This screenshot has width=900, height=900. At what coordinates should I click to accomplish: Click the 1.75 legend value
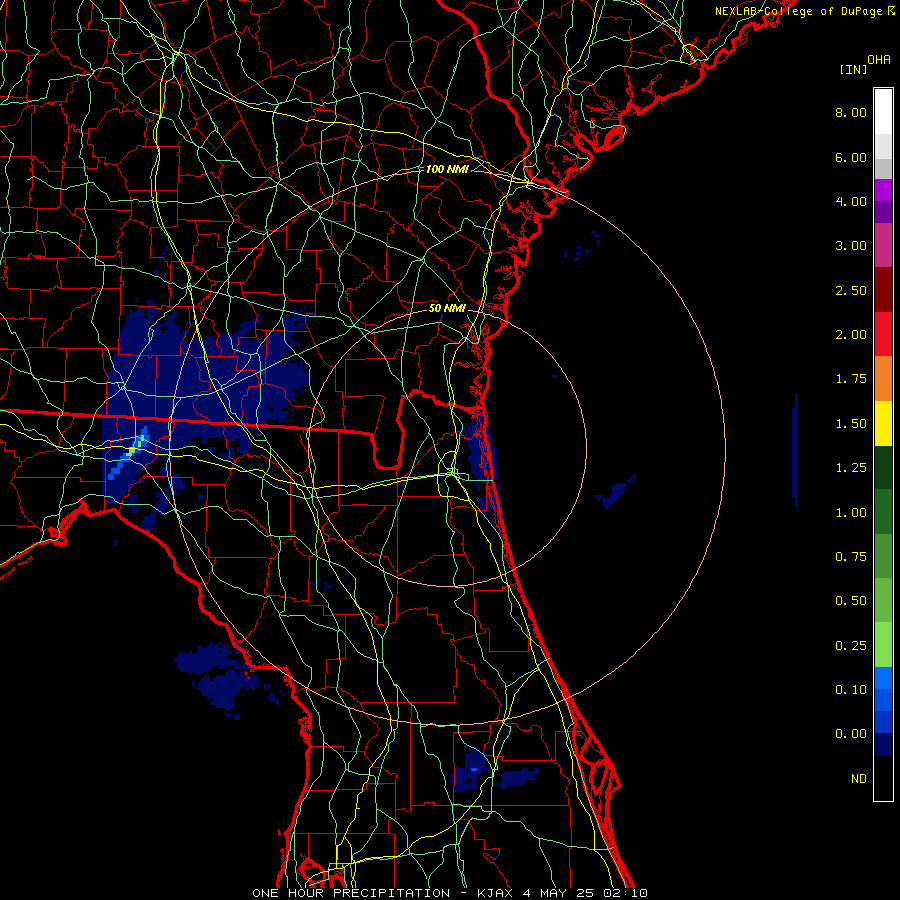pyautogui.click(x=851, y=379)
